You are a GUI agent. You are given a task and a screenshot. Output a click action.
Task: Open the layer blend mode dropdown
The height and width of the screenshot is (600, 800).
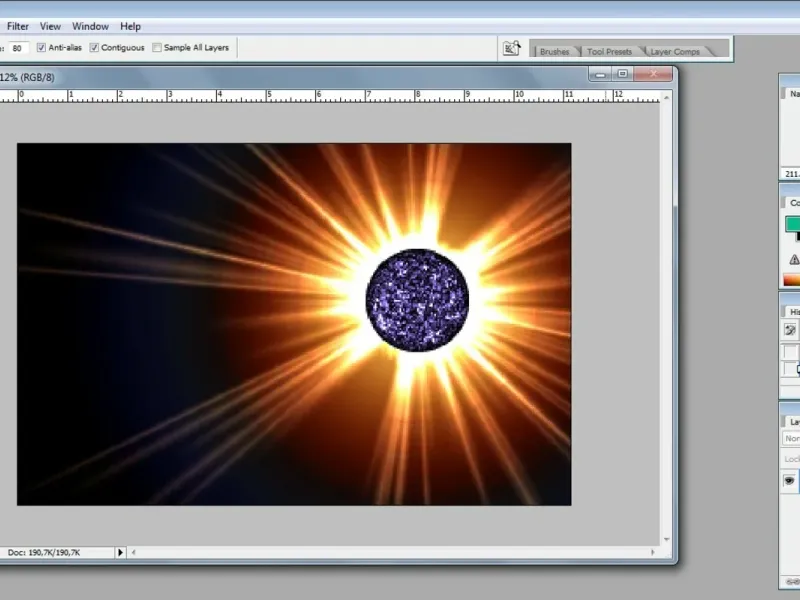pyautogui.click(x=791, y=438)
